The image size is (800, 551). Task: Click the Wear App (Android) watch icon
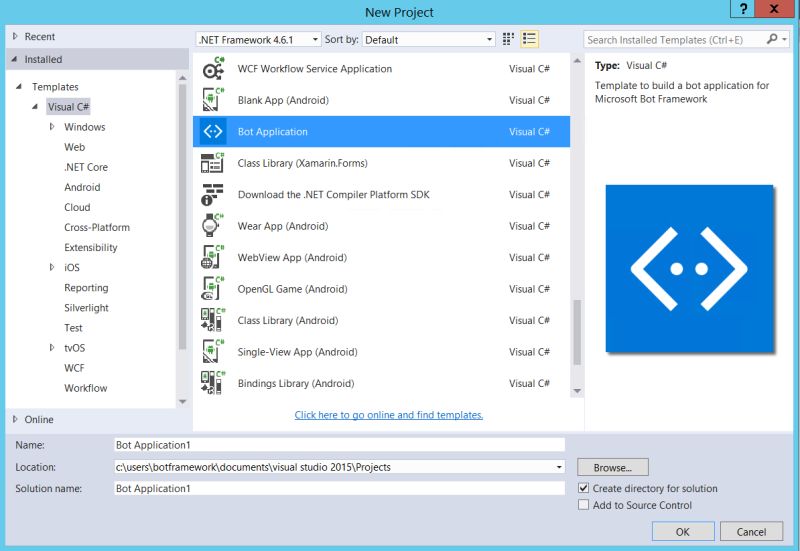tap(213, 226)
